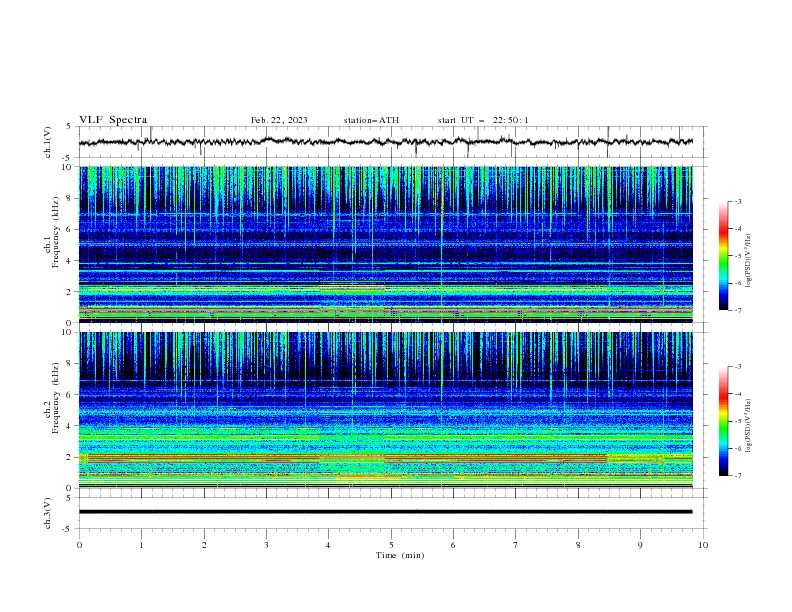Click the "-5" tick on ch.3(V) axis
This screenshot has width=792, height=612.
coord(68,529)
